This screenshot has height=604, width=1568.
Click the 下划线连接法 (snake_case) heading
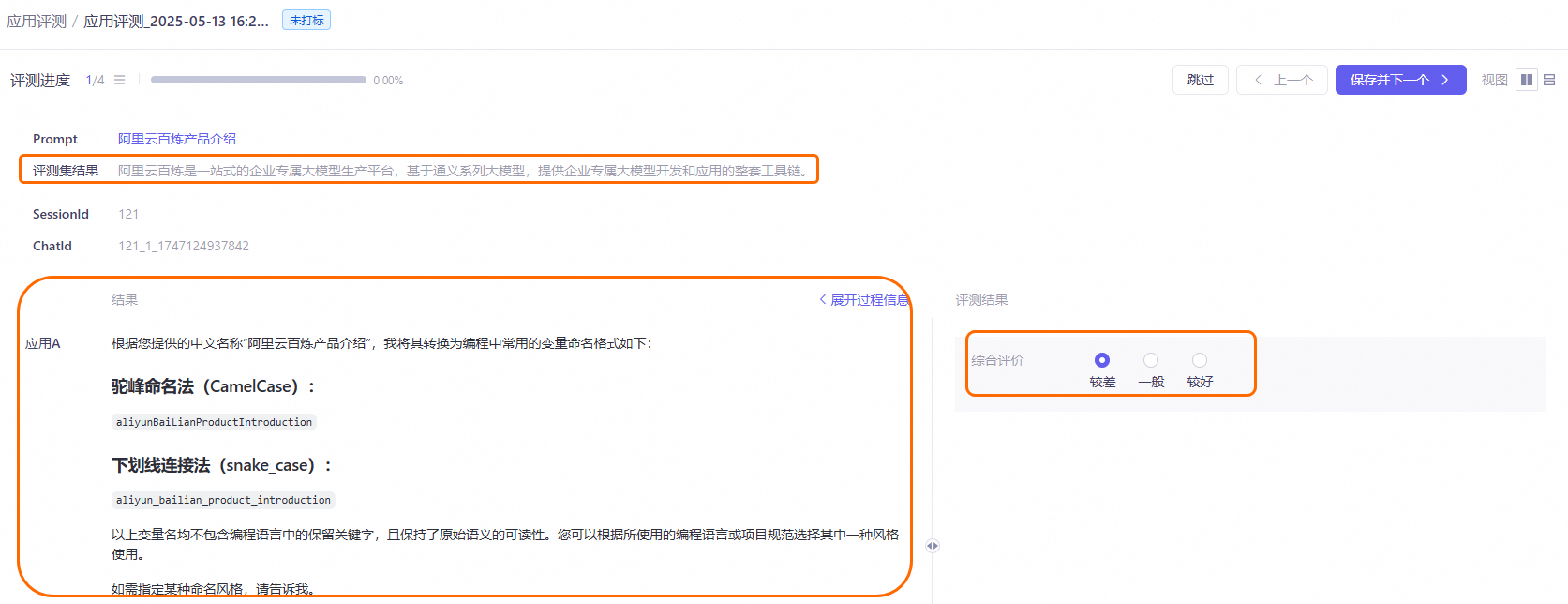[222, 465]
